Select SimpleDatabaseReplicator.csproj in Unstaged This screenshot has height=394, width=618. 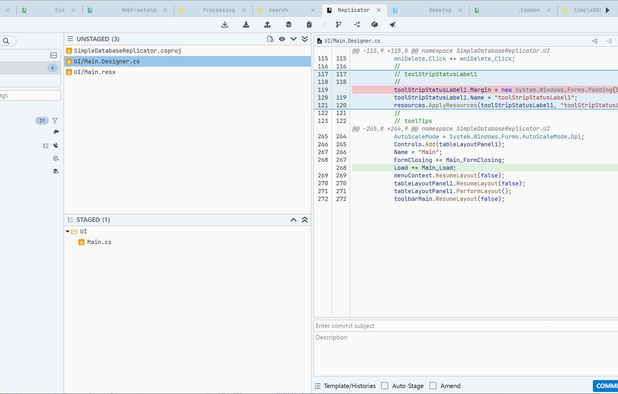pyautogui.click(x=188, y=50)
